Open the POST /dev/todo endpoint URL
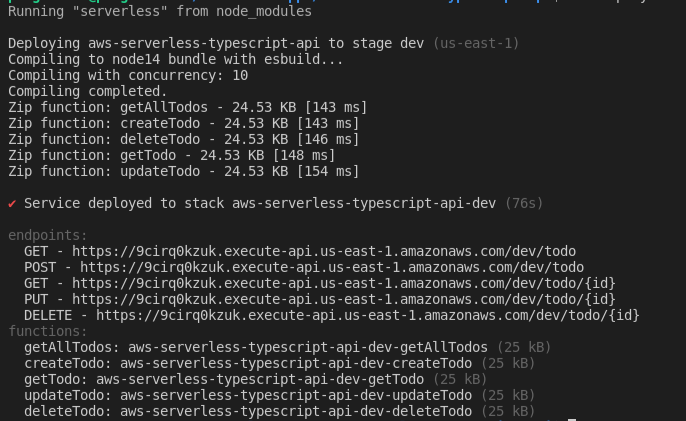Viewport: 686px width, 421px height. pyautogui.click(x=332, y=267)
